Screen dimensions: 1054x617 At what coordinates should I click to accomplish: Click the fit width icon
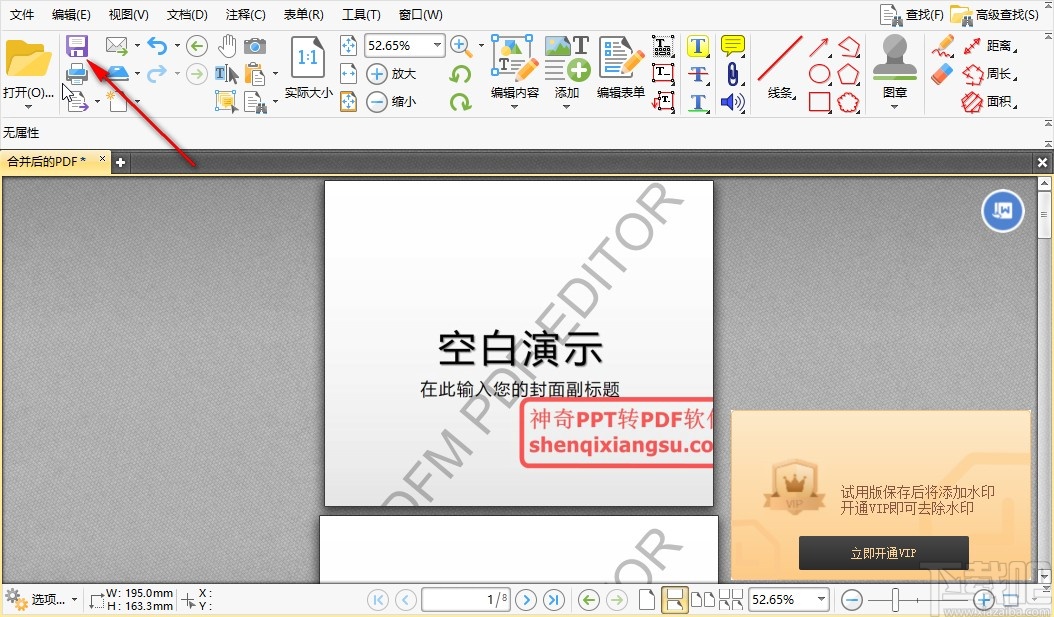pos(348,73)
